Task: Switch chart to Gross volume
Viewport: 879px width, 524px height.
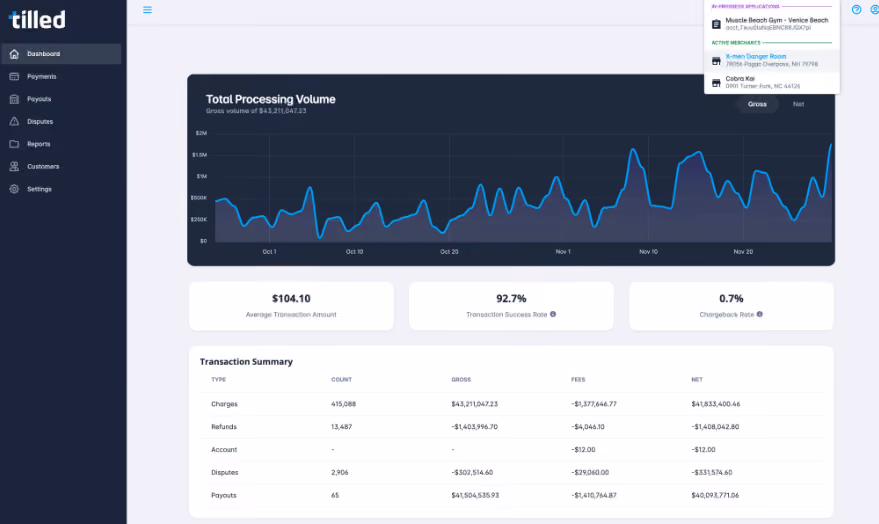Action: [x=757, y=104]
